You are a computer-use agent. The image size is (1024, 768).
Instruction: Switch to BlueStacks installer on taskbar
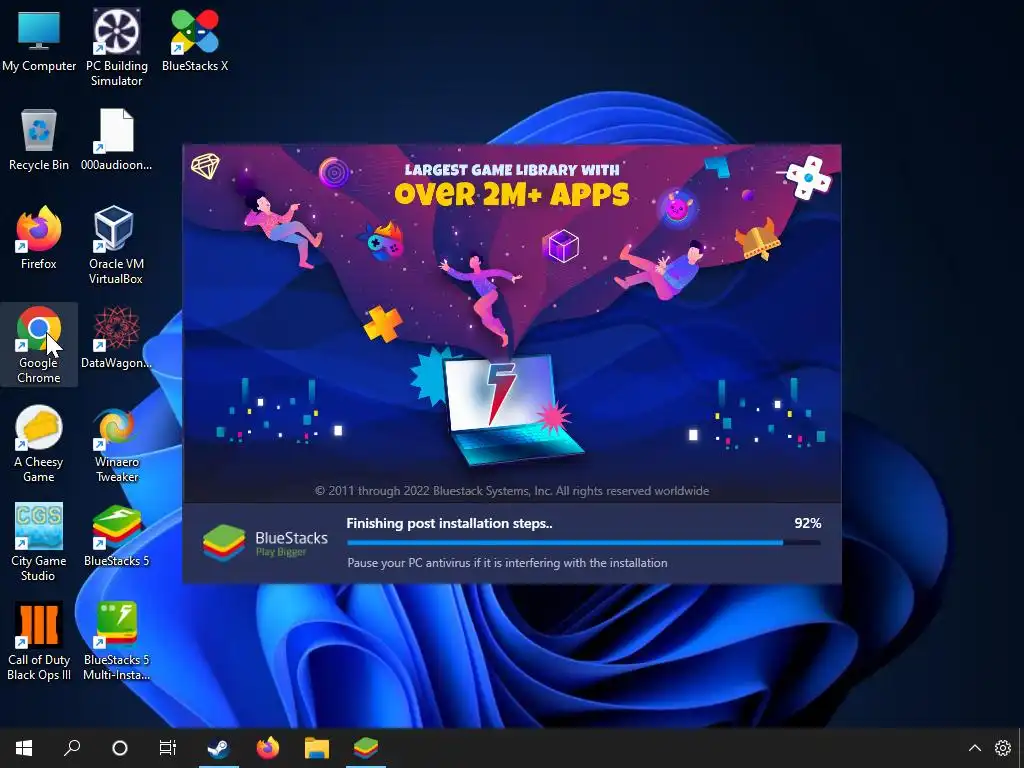[366, 748]
